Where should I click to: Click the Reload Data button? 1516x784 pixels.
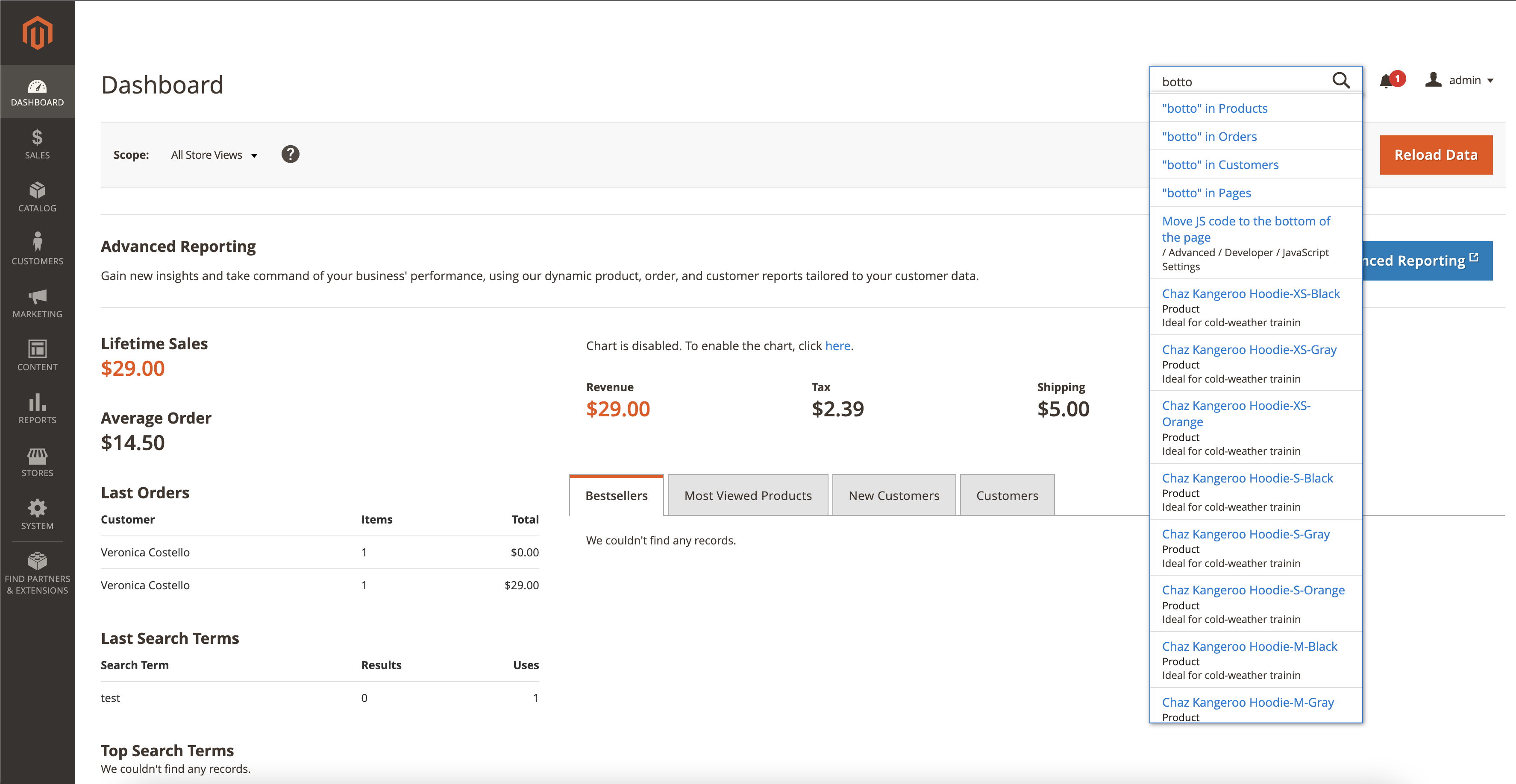pos(1436,154)
